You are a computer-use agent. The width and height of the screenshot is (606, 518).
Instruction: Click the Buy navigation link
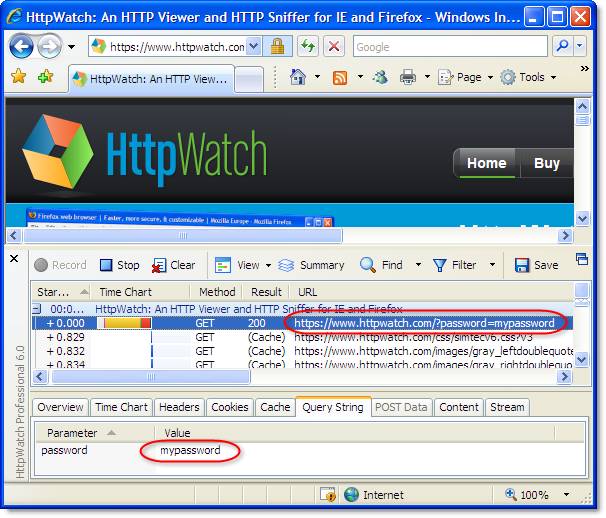(547, 163)
